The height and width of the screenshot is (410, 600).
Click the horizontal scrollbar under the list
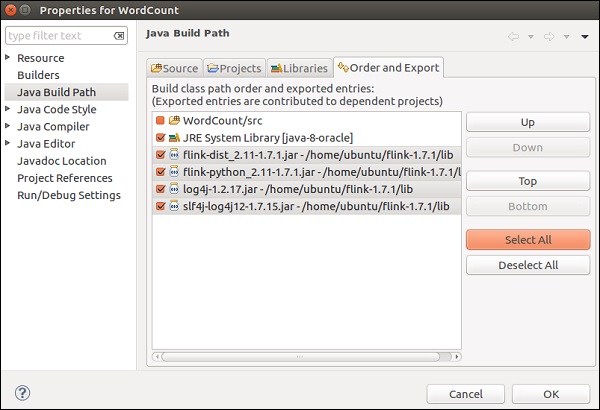point(300,356)
